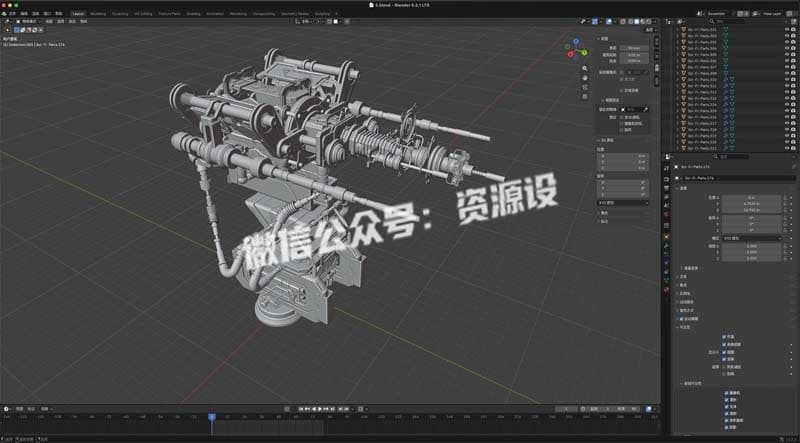Image resolution: width=800 pixels, height=443 pixels.
Task: Click the blue timeline playhead marker
Action: tap(212, 416)
